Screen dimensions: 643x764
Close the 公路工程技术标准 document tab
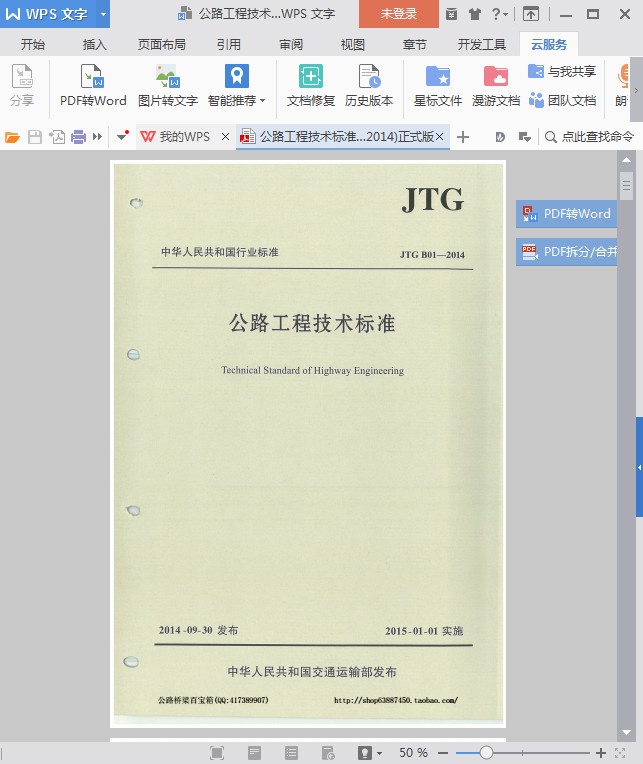(439, 137)
